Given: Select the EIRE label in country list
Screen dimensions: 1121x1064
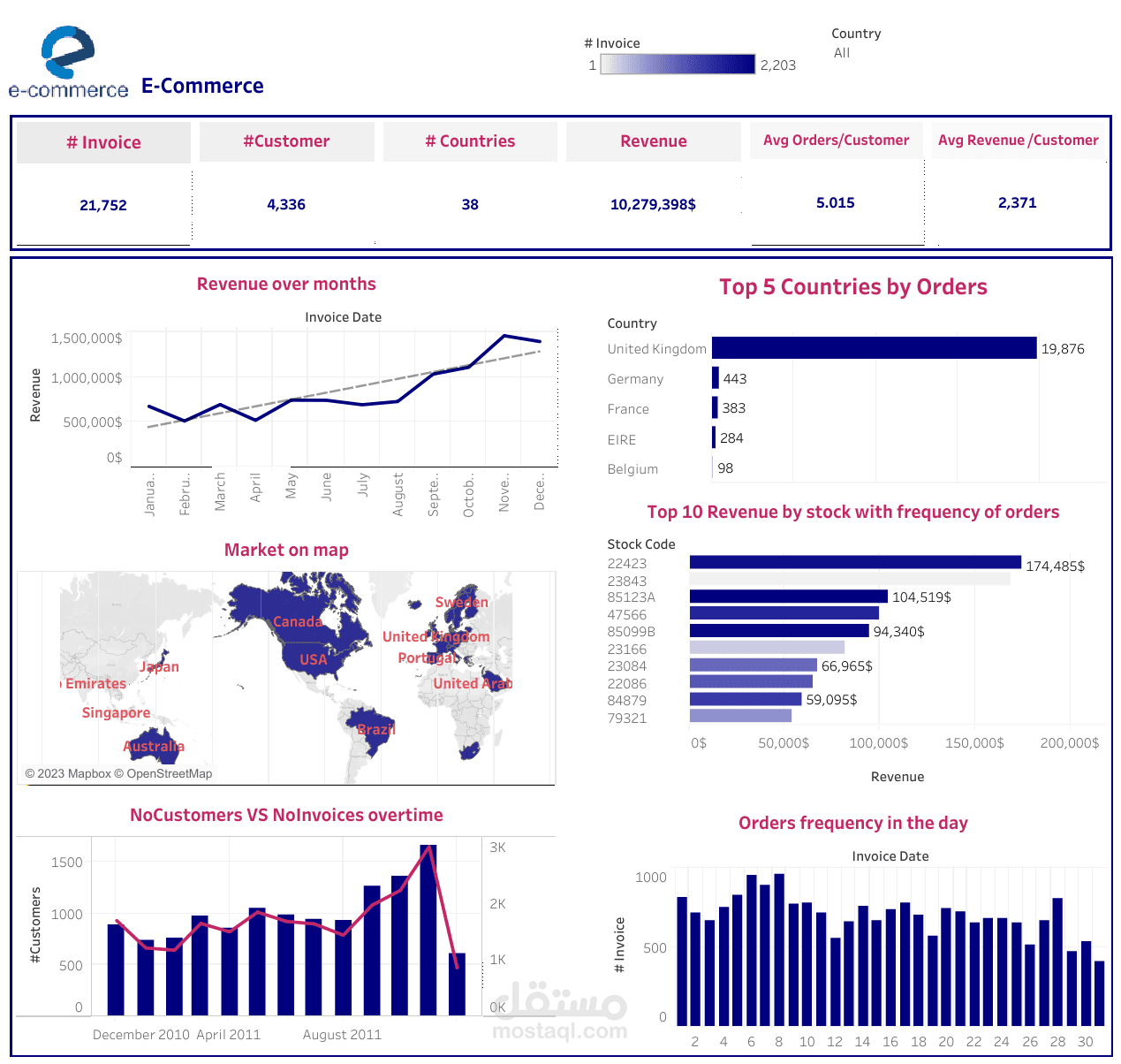Looking at the screenshot, I should [x=621, y=439].
